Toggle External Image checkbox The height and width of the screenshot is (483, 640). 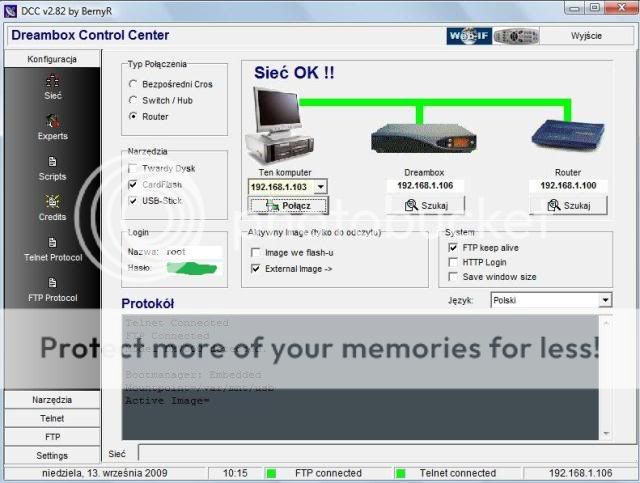coord(256,268)
